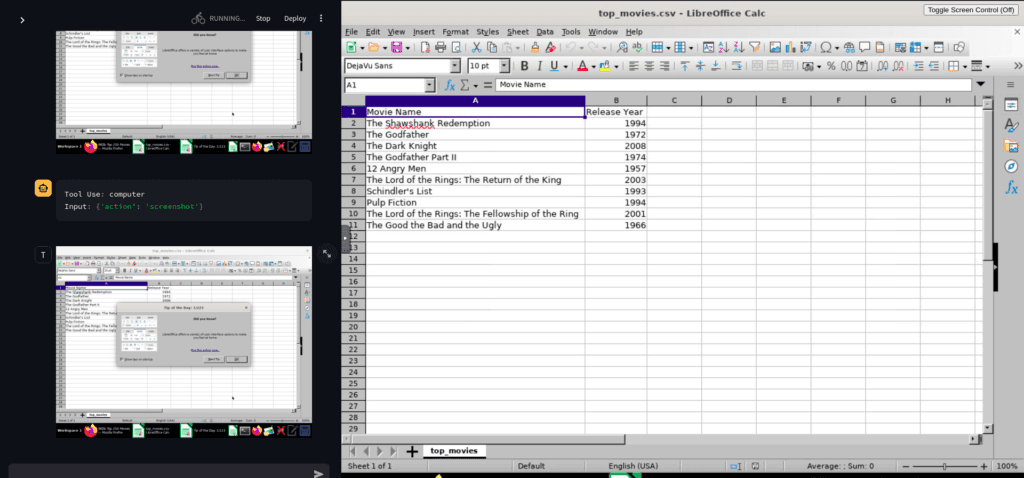Open the Save dropdown arrow
Screen dimensions: 1024x478
408,47
